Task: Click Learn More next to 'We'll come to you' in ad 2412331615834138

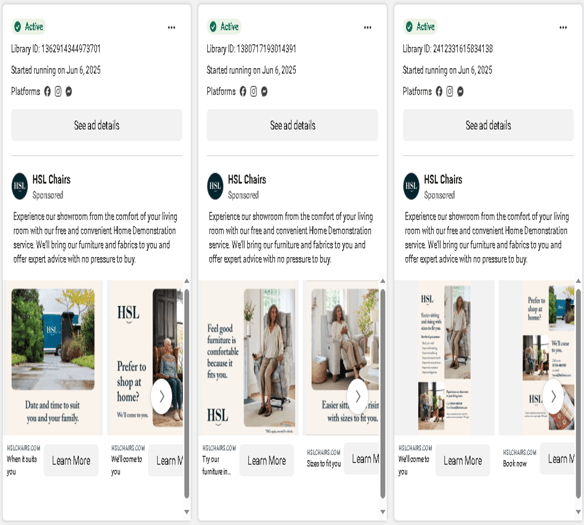Action: pos(463,460)
